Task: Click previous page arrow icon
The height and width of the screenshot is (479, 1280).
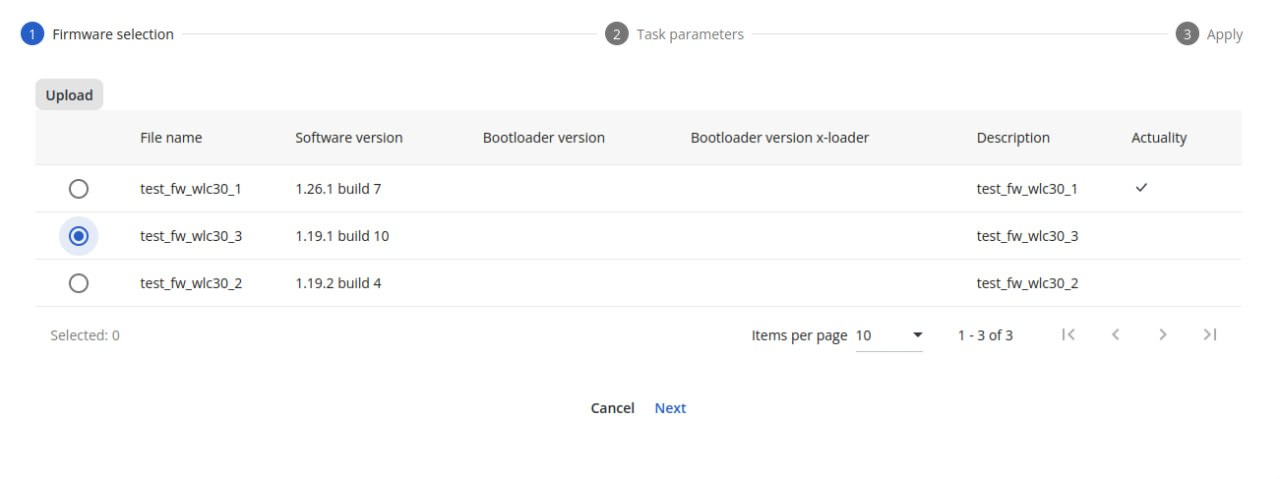Action: [x=1115, y=335]
